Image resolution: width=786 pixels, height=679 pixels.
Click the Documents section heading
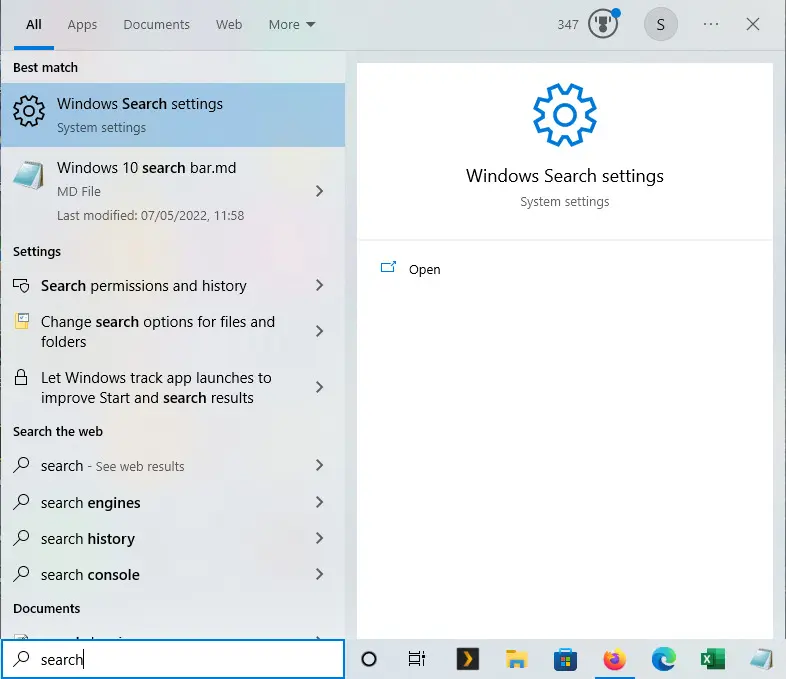click(47, 608)
